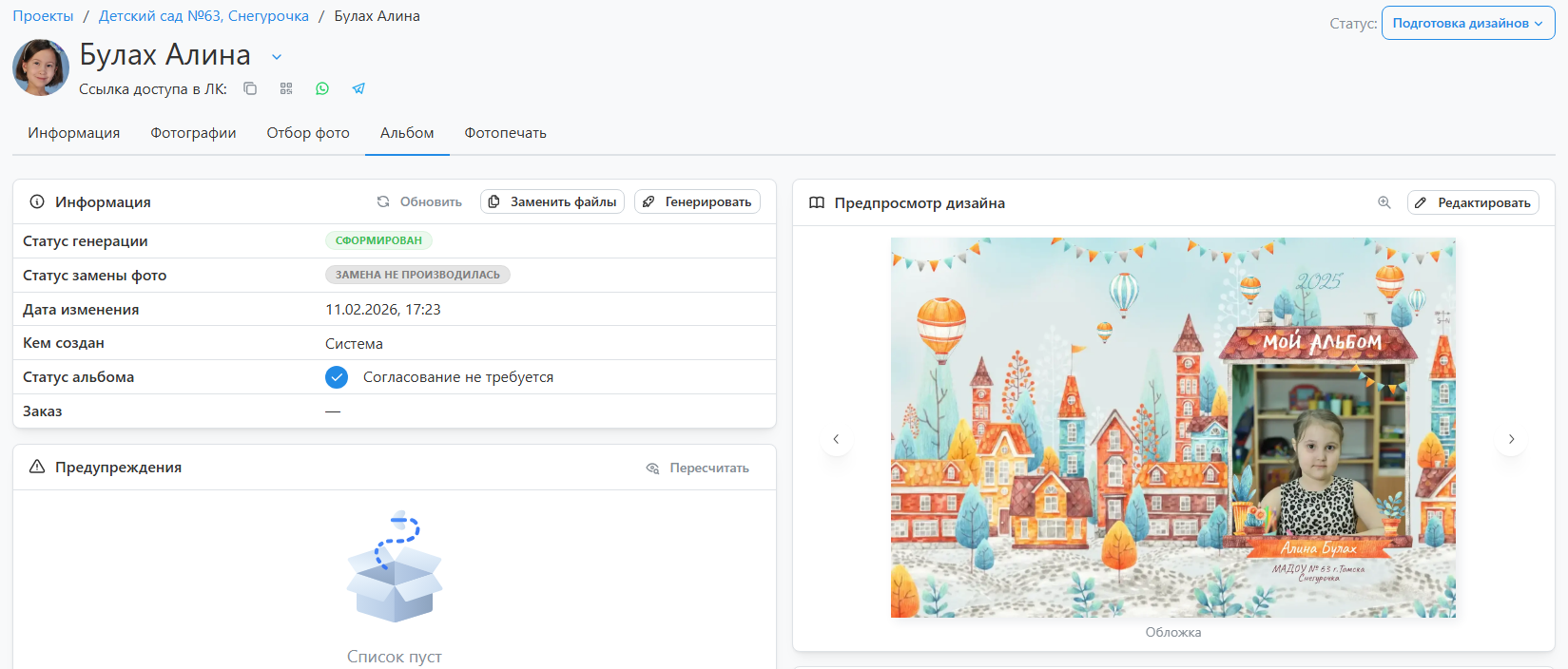The height and width of the screenshot is (669, 1568).
Task: Click the Генерировать button
Action: click(697, 201)
